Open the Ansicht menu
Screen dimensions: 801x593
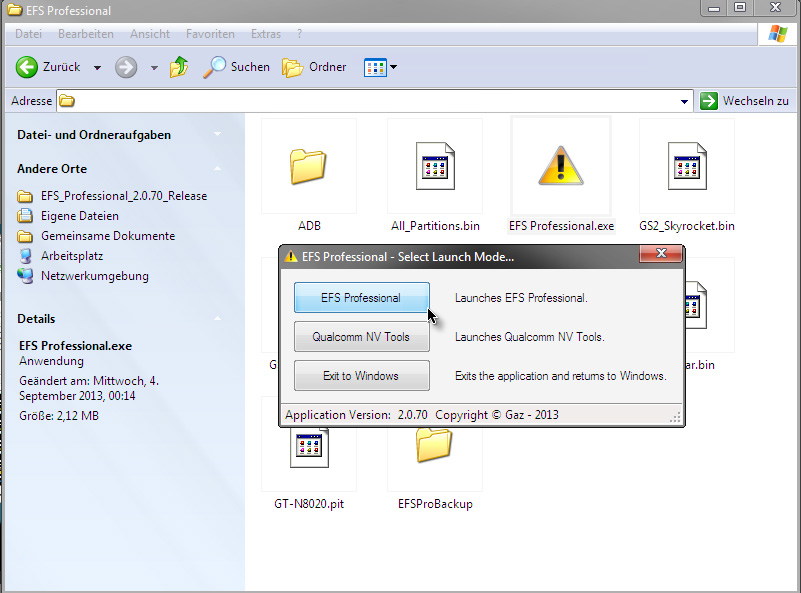tap(150, 34)
